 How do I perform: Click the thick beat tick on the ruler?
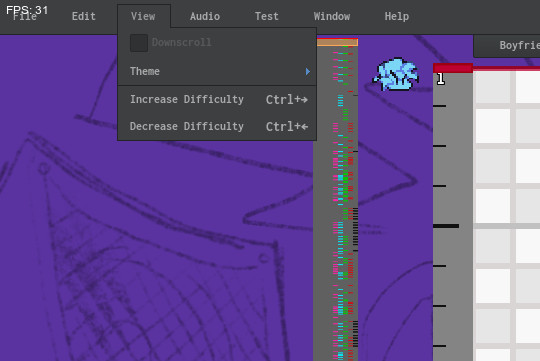(x=446, y=226)
